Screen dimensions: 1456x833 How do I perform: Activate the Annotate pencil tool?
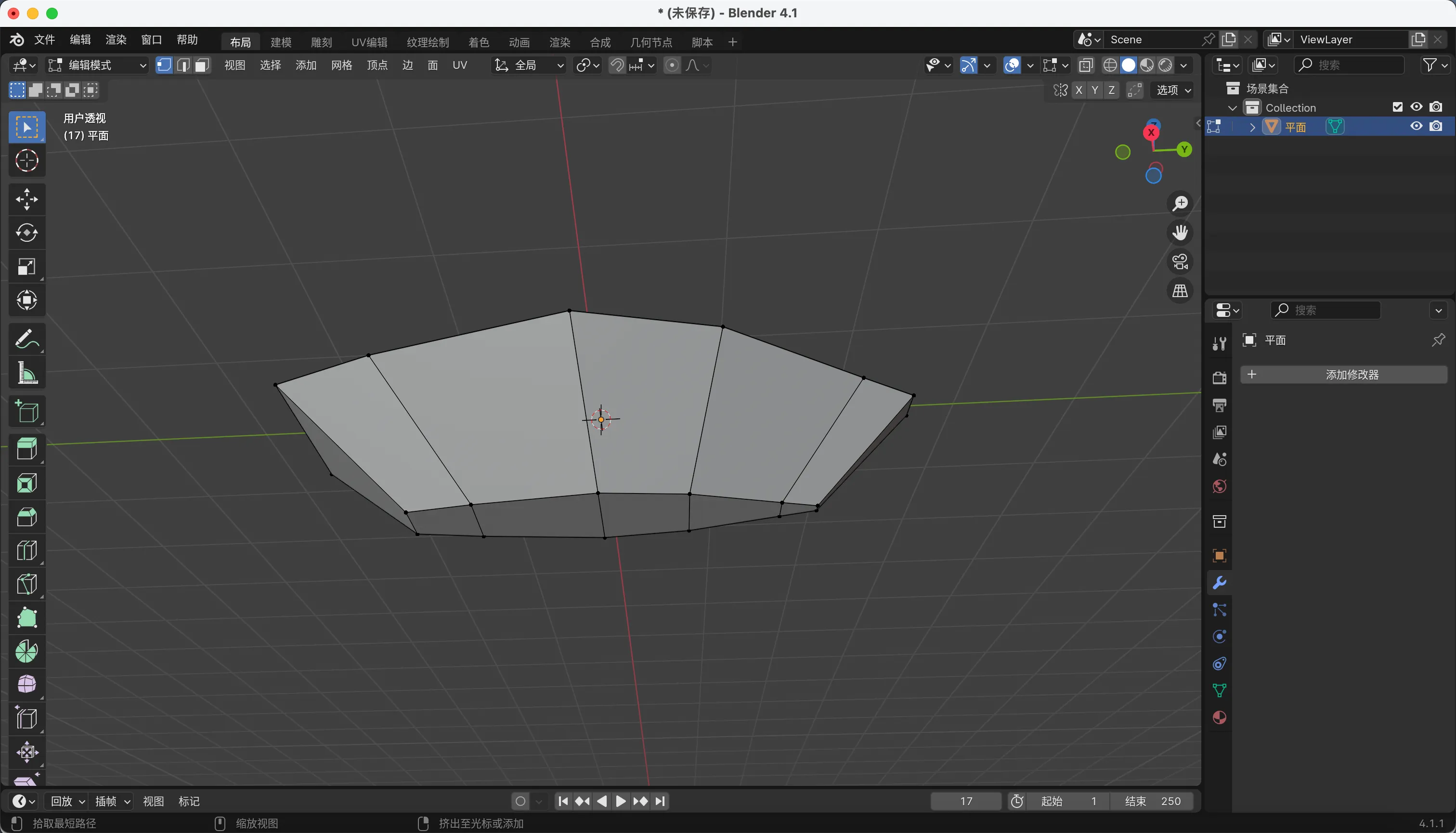pos(26,338)
